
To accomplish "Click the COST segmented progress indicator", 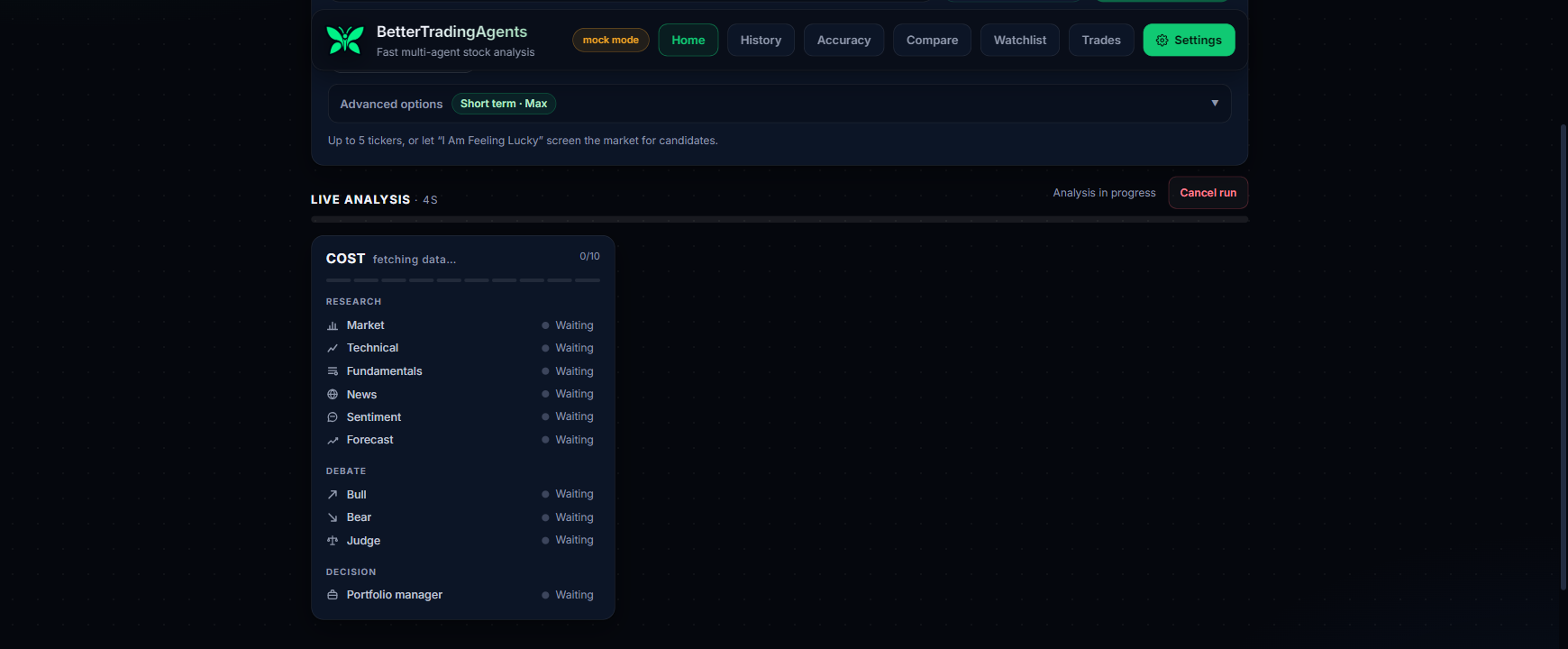I will pyautogui.click(x=463, y=280).
